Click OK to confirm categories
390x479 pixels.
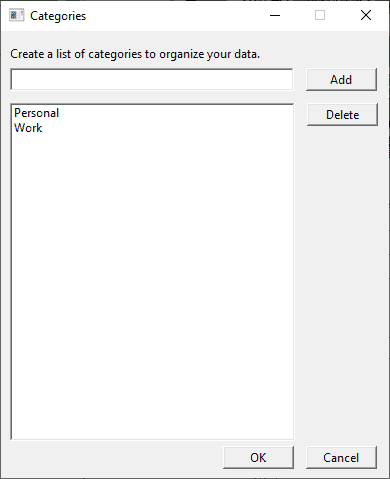pos(258,458)
